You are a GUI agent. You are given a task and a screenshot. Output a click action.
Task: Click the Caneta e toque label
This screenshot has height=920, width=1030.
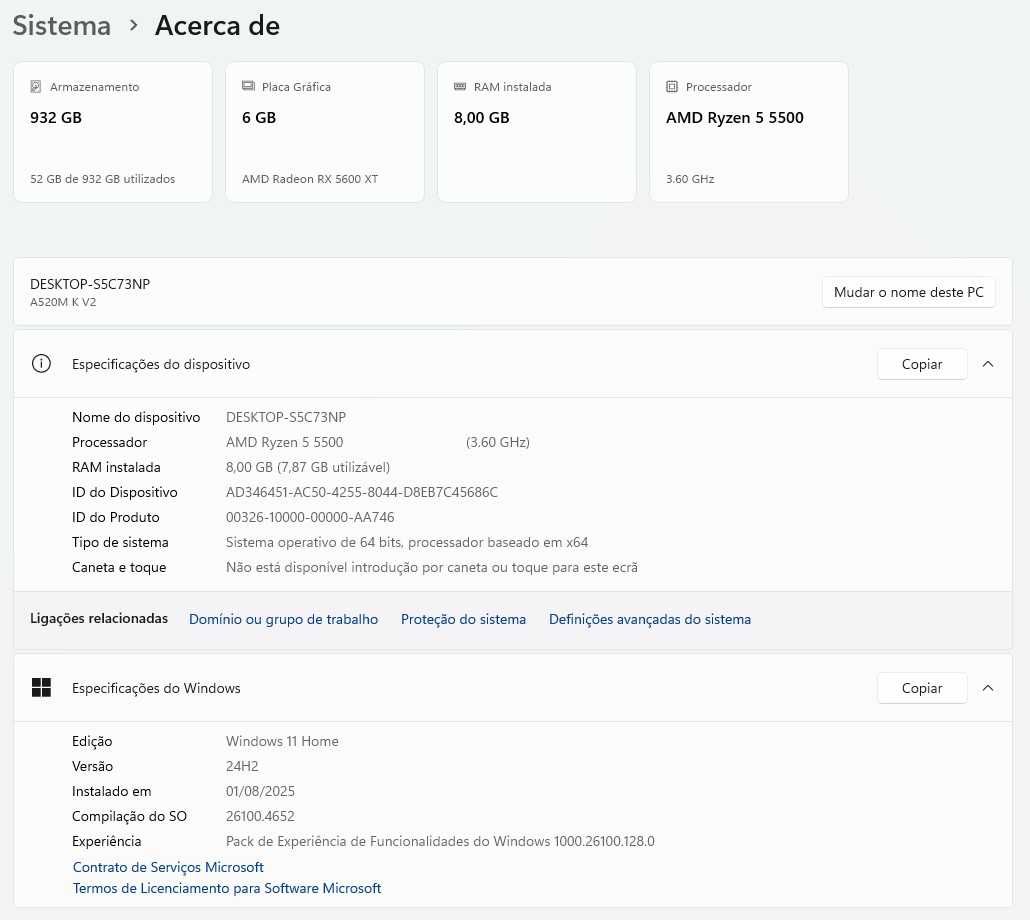pos(119,567)
